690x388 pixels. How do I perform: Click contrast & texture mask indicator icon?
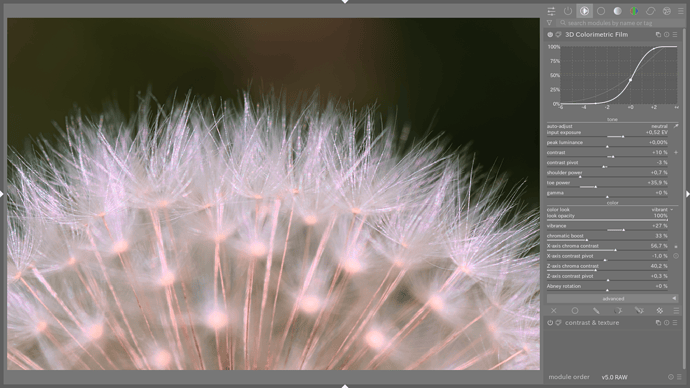point(558,323)
